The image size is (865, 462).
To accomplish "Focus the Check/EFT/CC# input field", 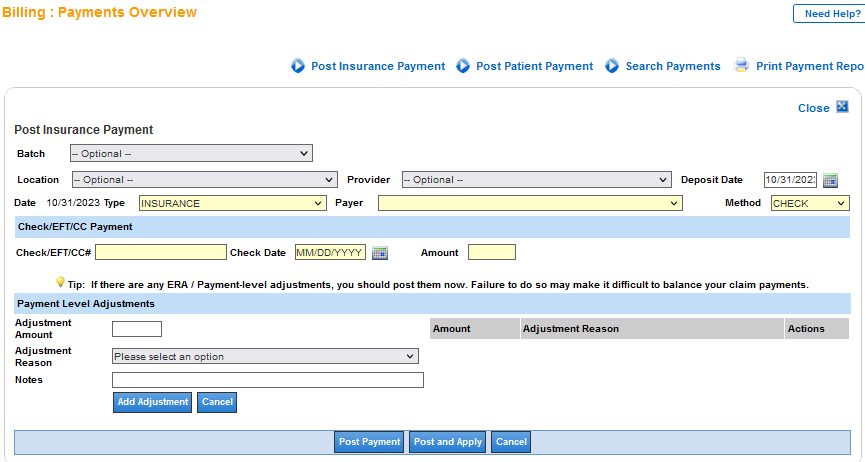I will tap(161, 252).
